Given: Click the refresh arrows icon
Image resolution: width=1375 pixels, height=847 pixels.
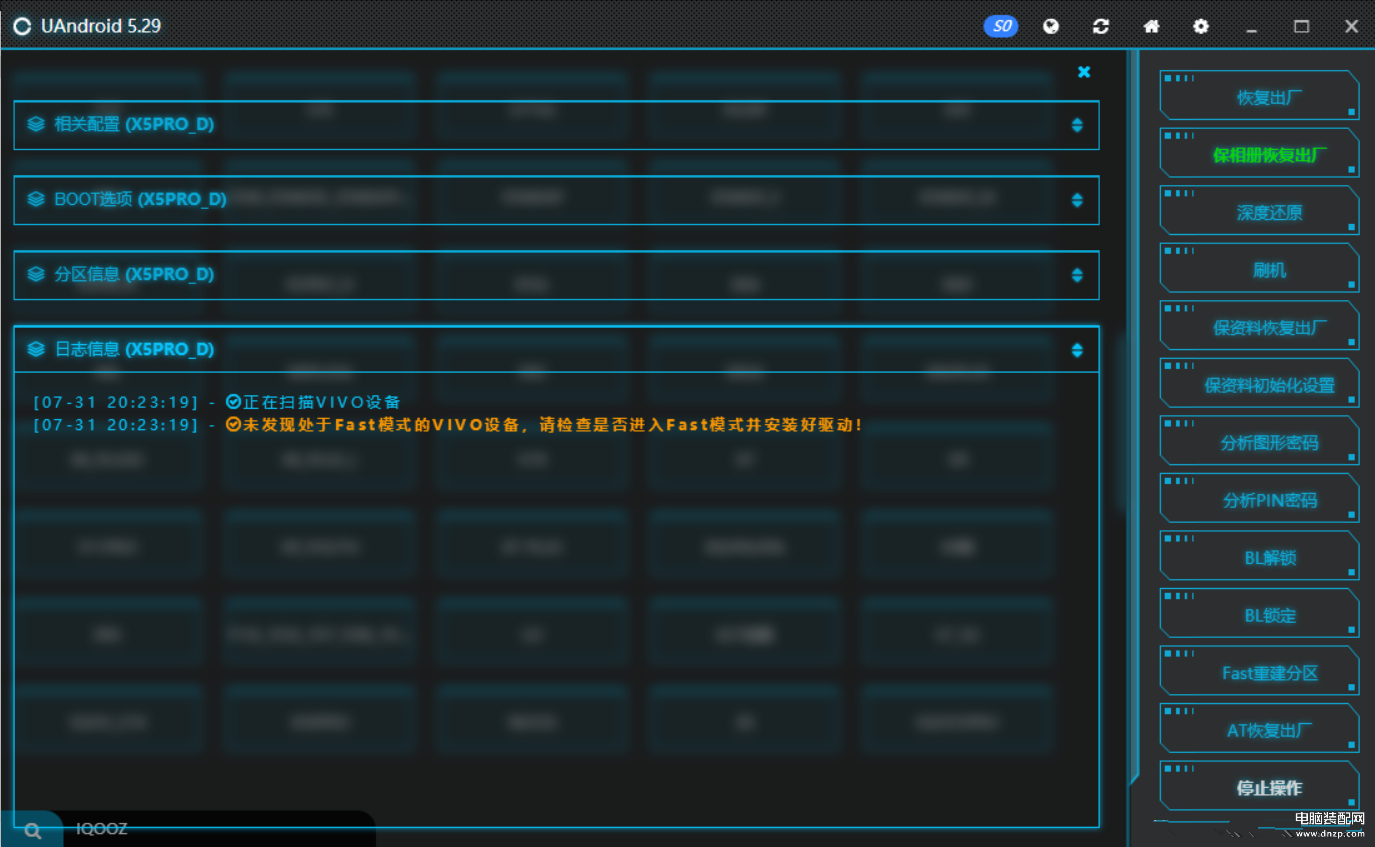Looking at the screenshot, I should (x=1101, y=27).
